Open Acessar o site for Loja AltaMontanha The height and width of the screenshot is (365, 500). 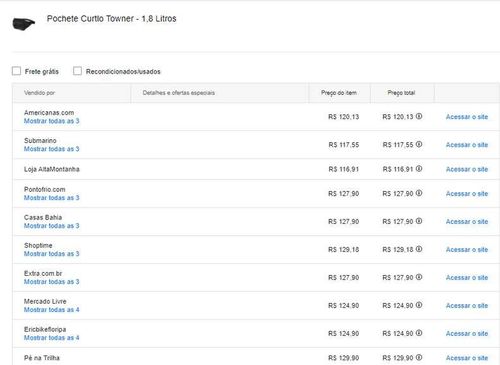pos(467,169)
